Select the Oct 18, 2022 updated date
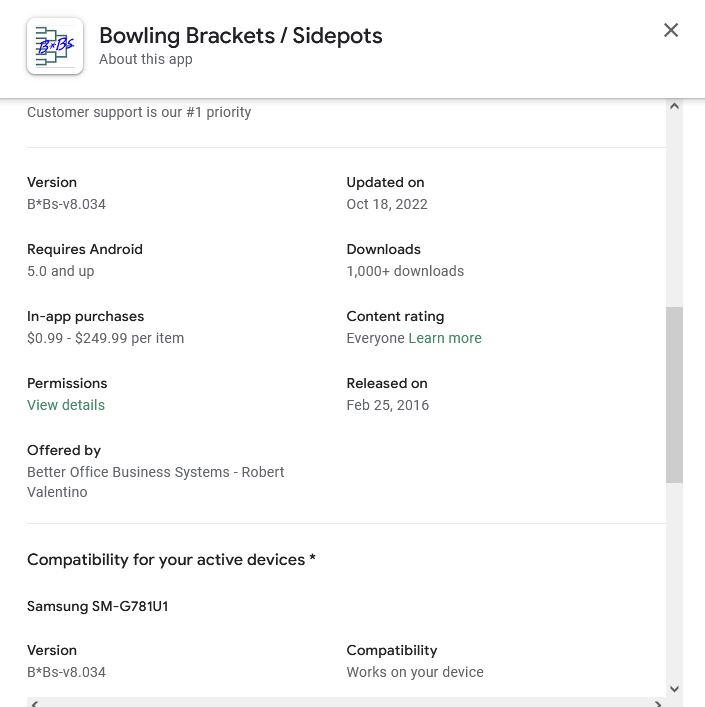 (387, 204)
